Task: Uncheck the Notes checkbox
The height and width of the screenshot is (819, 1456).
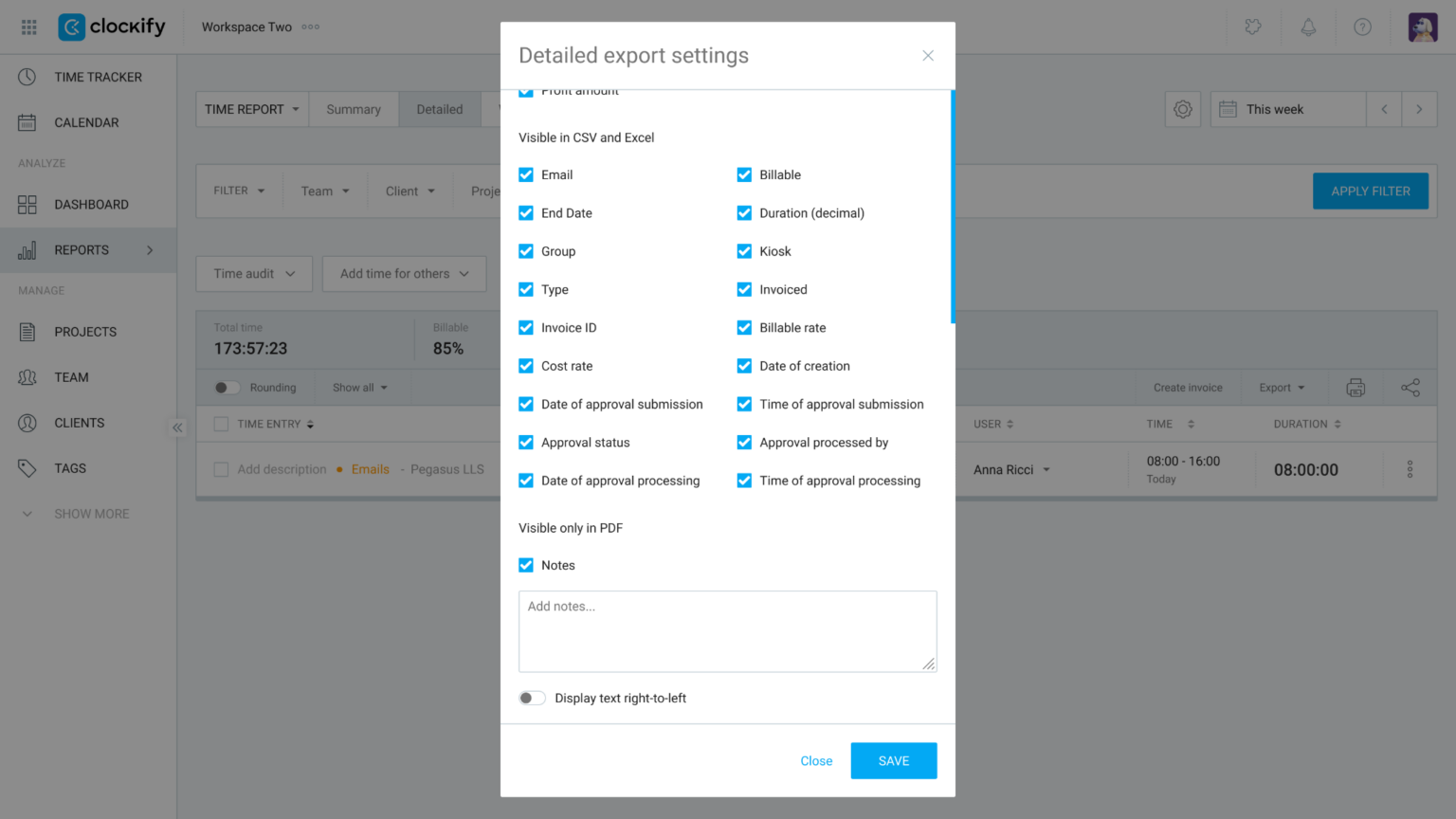Action: point(526,565)
